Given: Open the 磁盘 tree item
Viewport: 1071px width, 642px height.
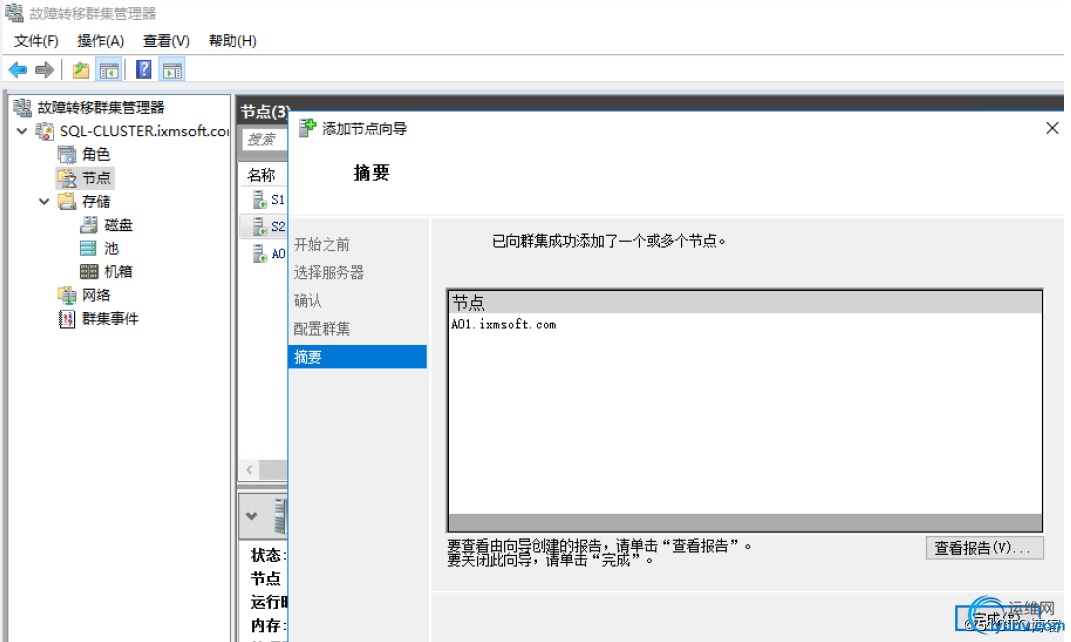Looking at the screenshot, I should coord(118,225).
